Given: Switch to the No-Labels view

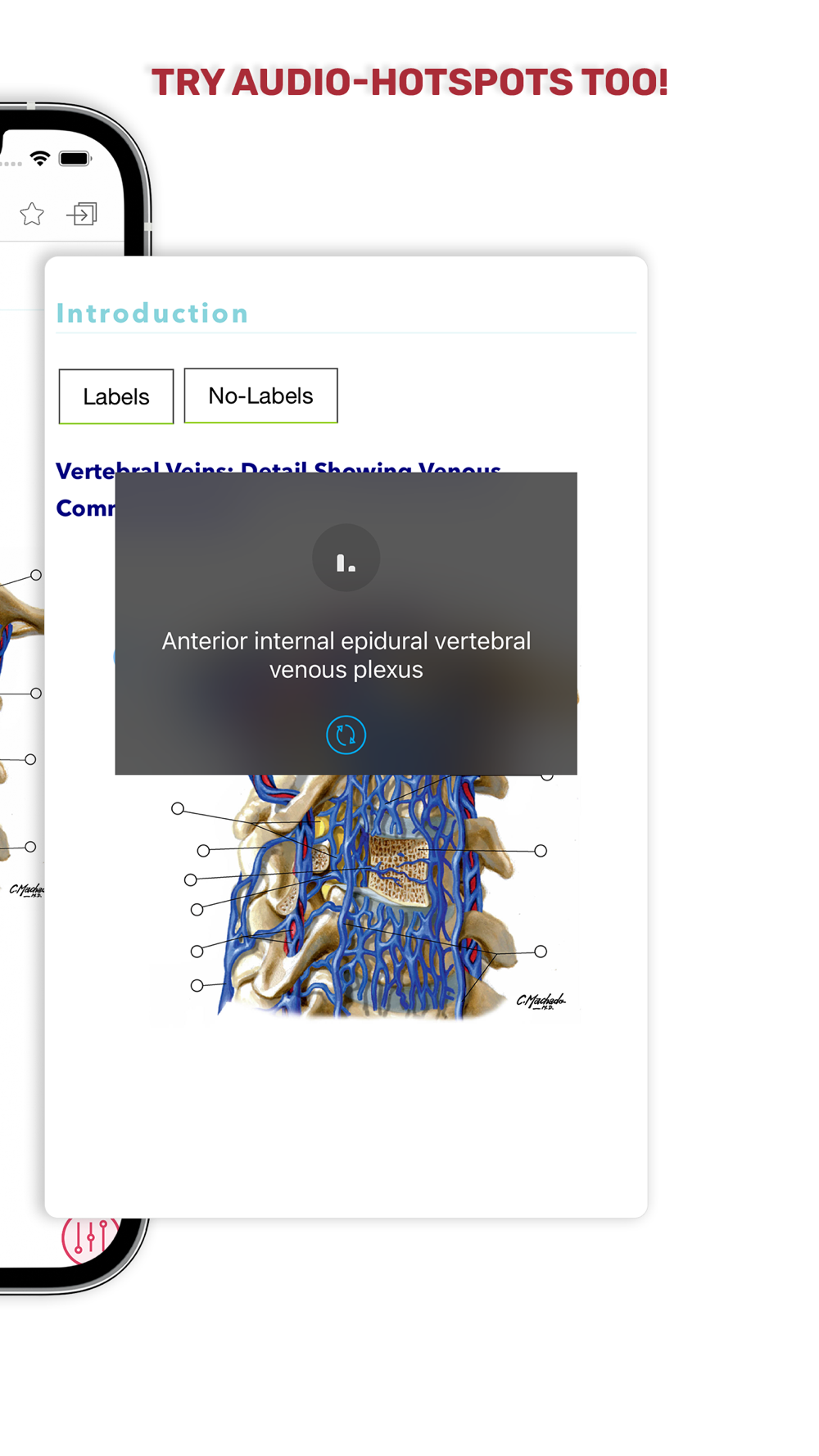Looking at the screenshot, I should click(260, 396).
